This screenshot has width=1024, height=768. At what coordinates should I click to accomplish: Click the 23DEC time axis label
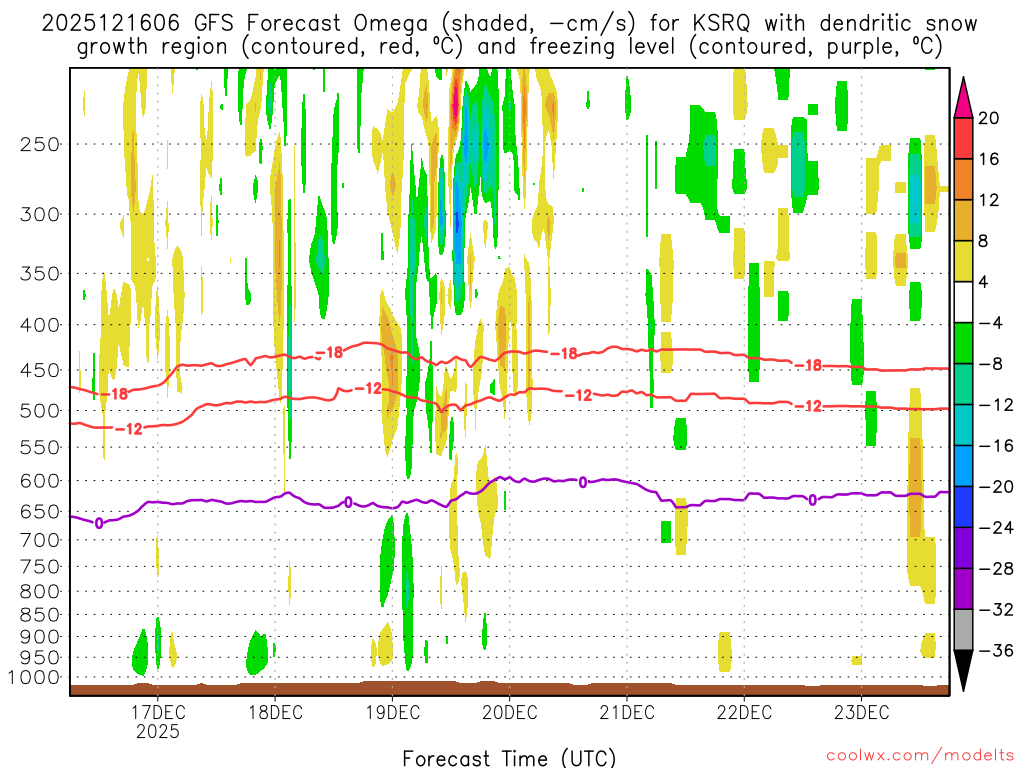coord(861,712)
